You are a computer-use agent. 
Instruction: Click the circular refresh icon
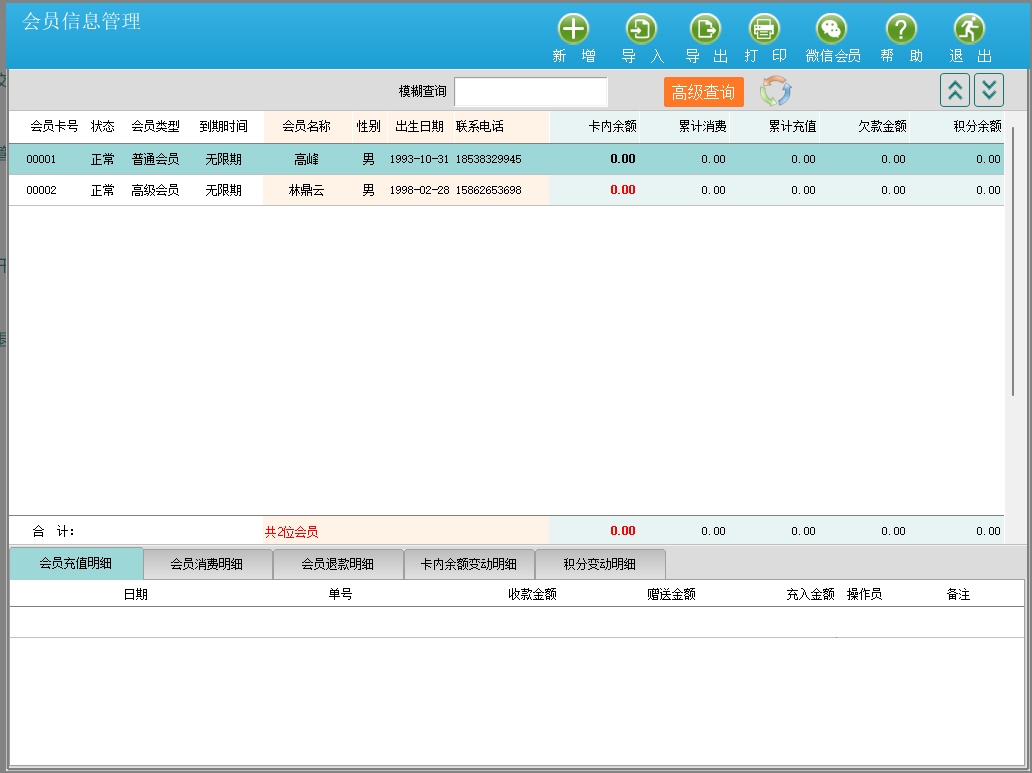(775, 92)
